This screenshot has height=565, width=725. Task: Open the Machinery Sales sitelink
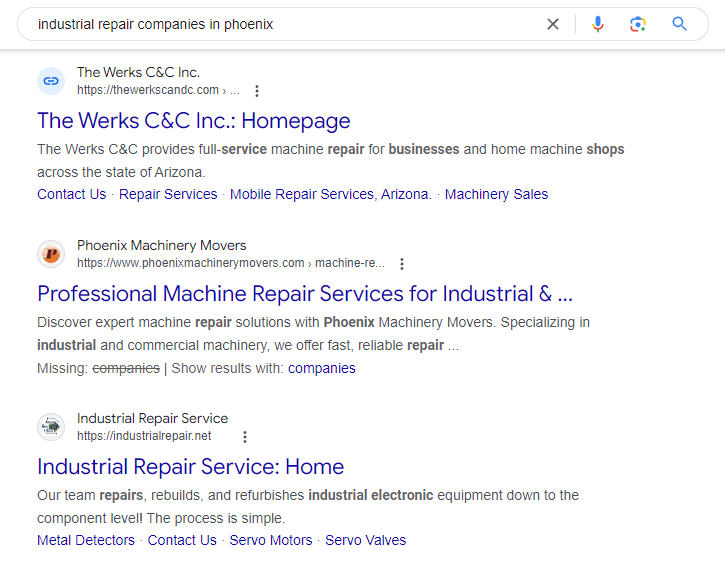[496, 194]
